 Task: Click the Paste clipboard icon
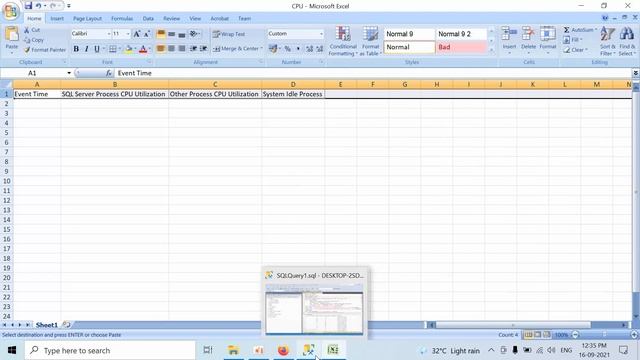tap(11, 34)
